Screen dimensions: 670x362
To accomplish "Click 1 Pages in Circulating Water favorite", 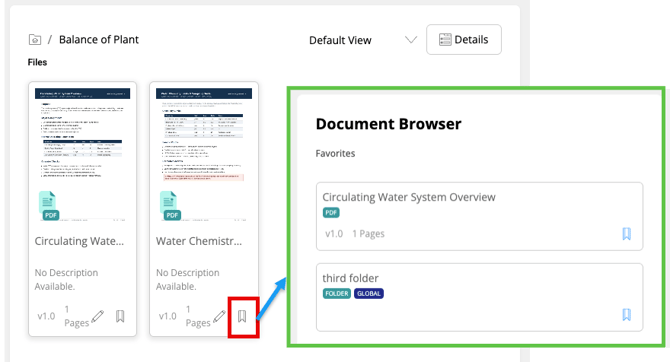I will click(x=368, y=234).
